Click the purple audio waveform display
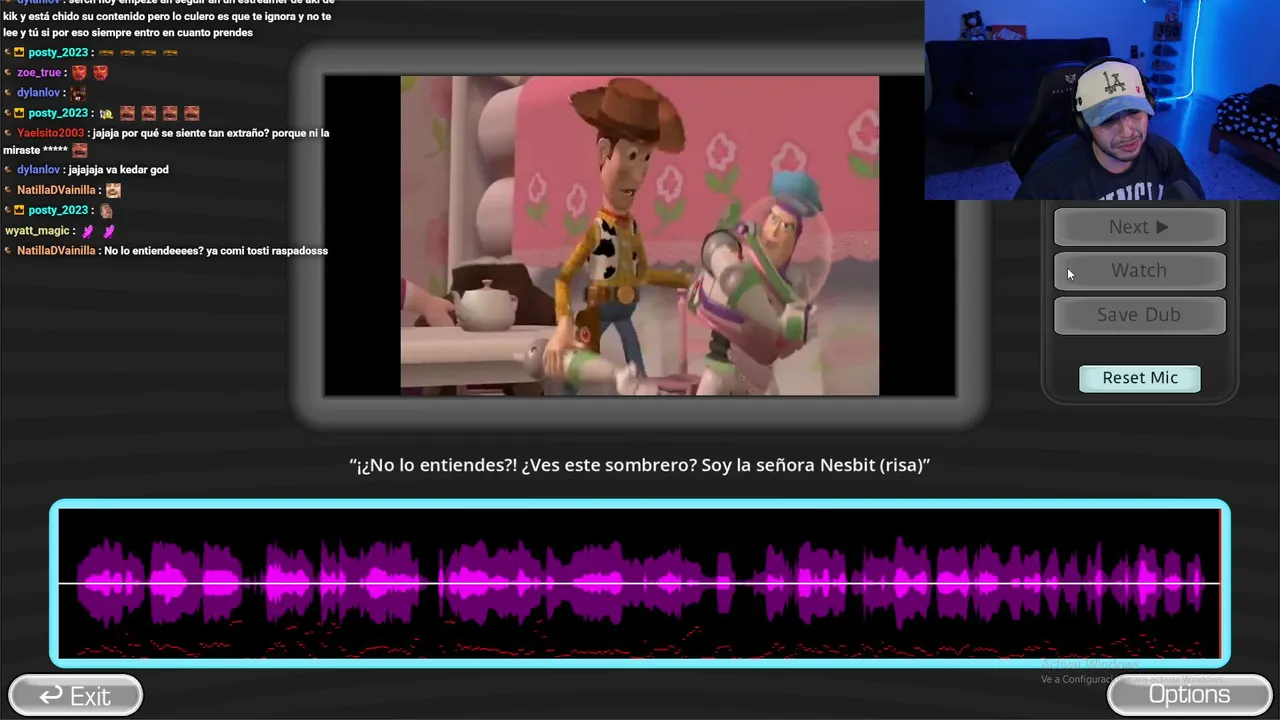Screen dimensions: 1280x720 click(x=640, y=583)
